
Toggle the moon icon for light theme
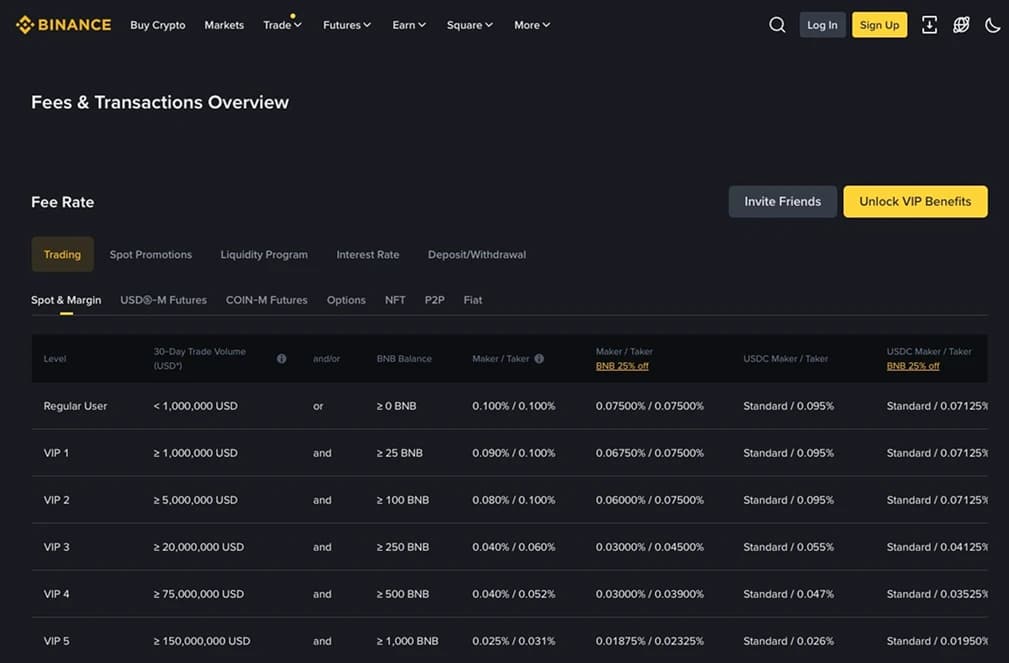pyautogui.click(x=992, y=25)
